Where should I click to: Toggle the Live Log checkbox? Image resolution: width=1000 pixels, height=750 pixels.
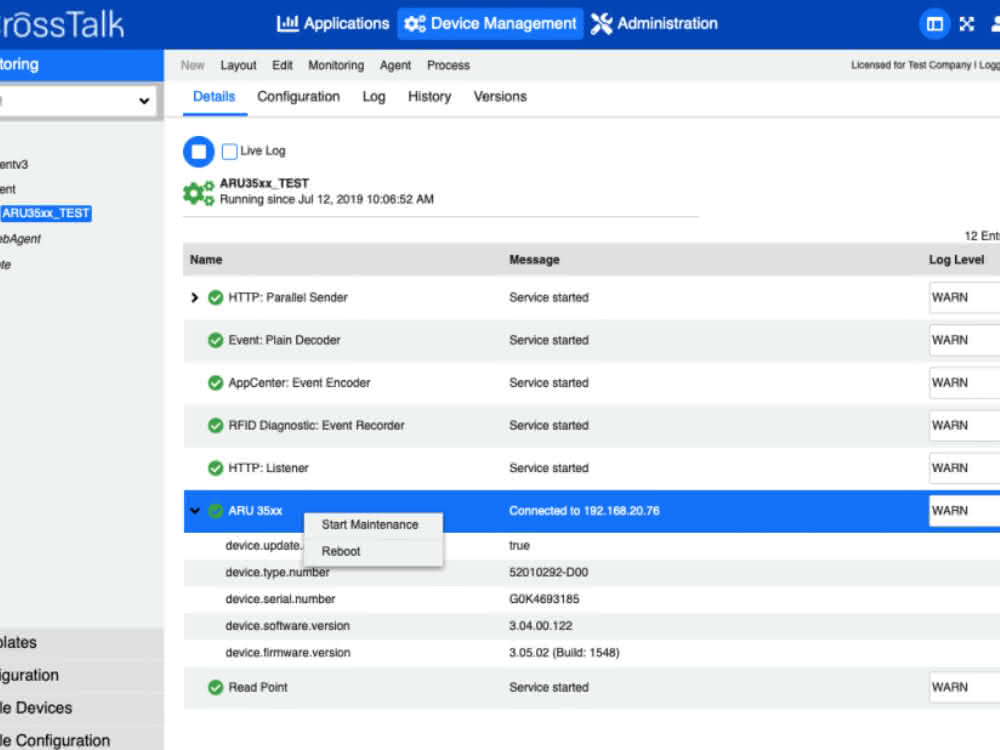click(x=230, y=151)
